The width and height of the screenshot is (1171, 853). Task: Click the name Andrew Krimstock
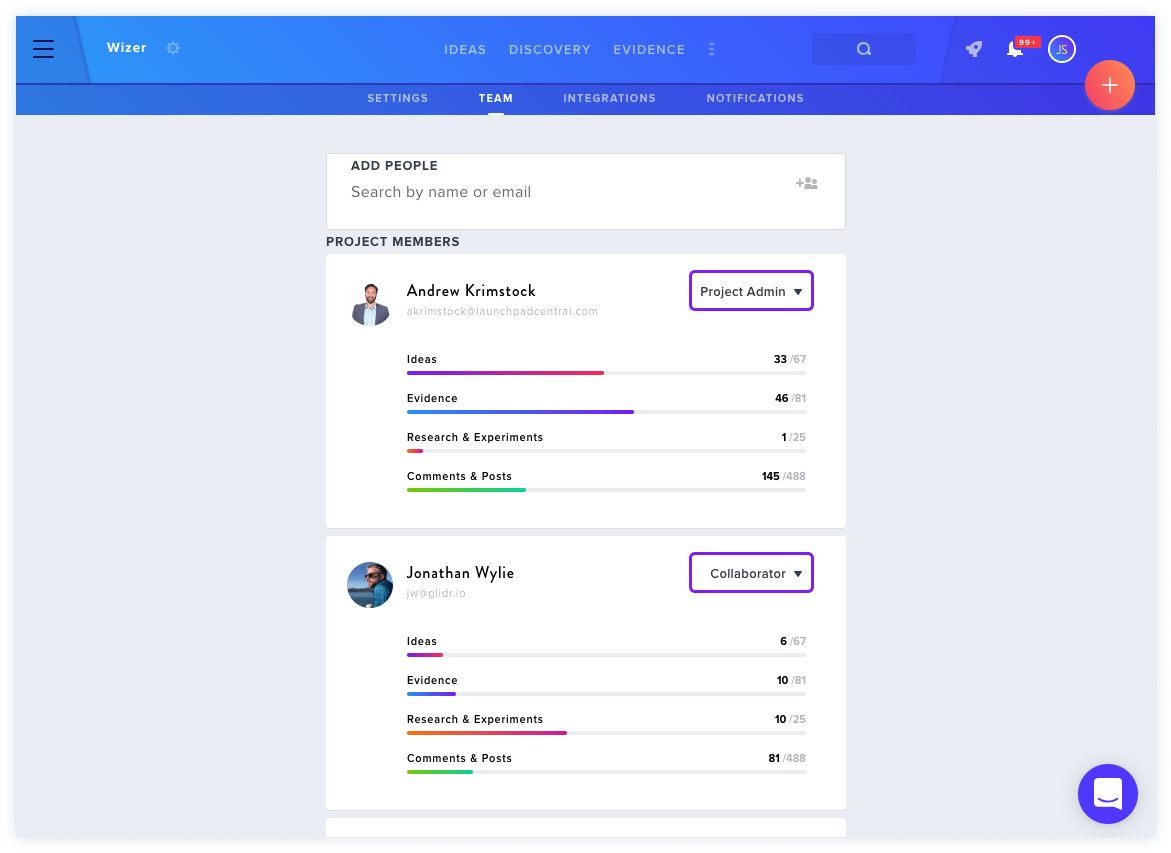point(471,291)
